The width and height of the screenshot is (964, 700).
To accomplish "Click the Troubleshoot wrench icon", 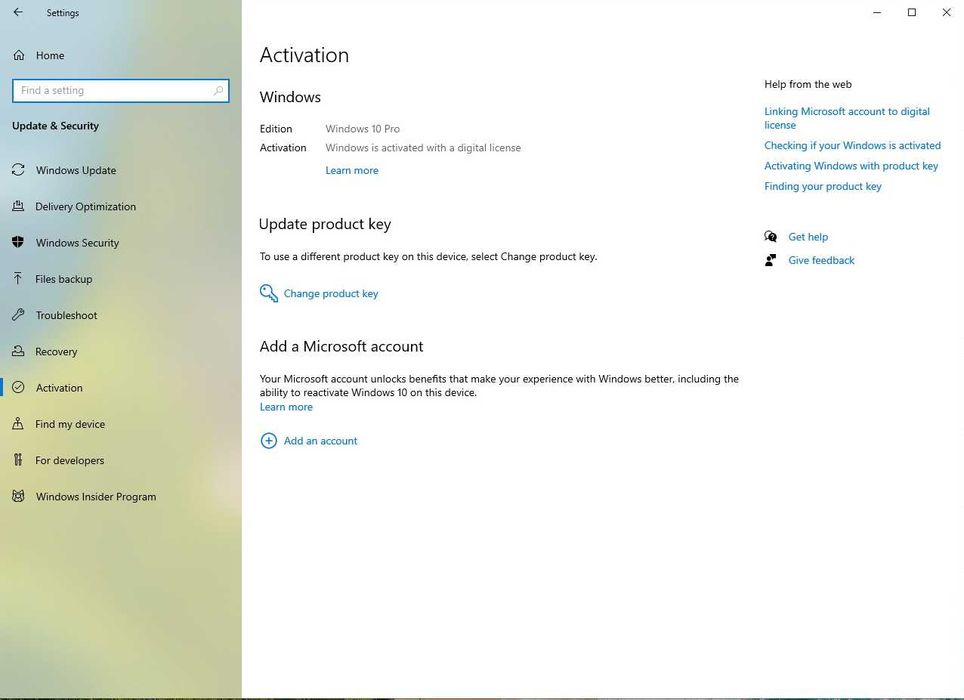I will tap(18, 315).
